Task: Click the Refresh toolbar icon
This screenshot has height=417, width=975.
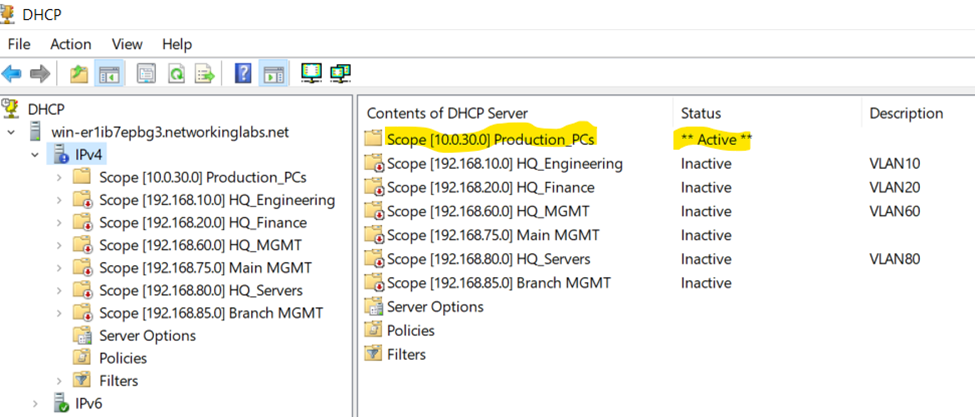Action: pos(177,74)
